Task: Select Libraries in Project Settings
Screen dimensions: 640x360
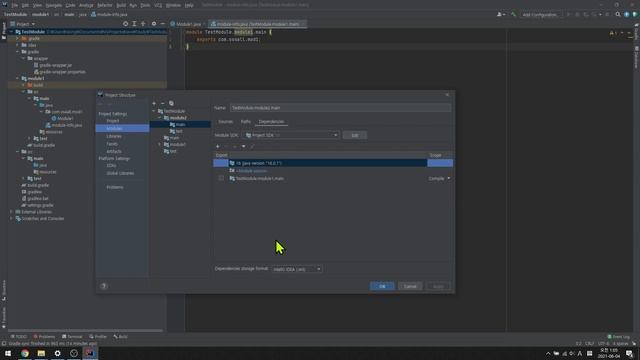Action: point(114,136)
